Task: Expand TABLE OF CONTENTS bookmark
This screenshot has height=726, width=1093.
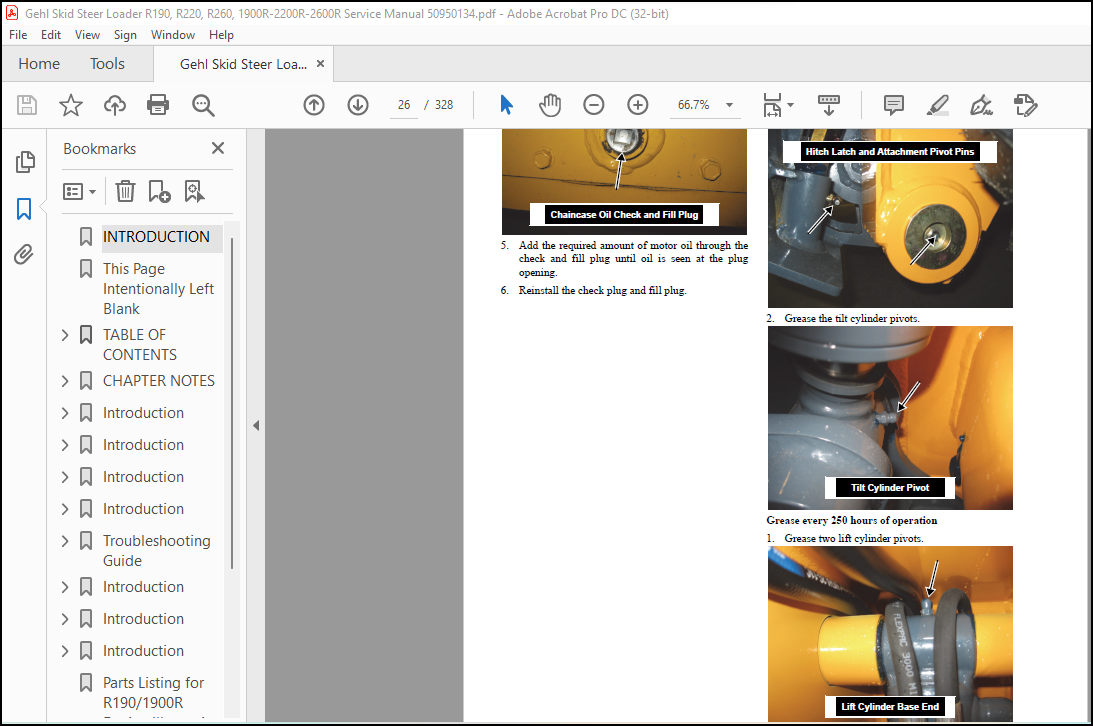Action: pyautogui.click(x=65, y=335)
